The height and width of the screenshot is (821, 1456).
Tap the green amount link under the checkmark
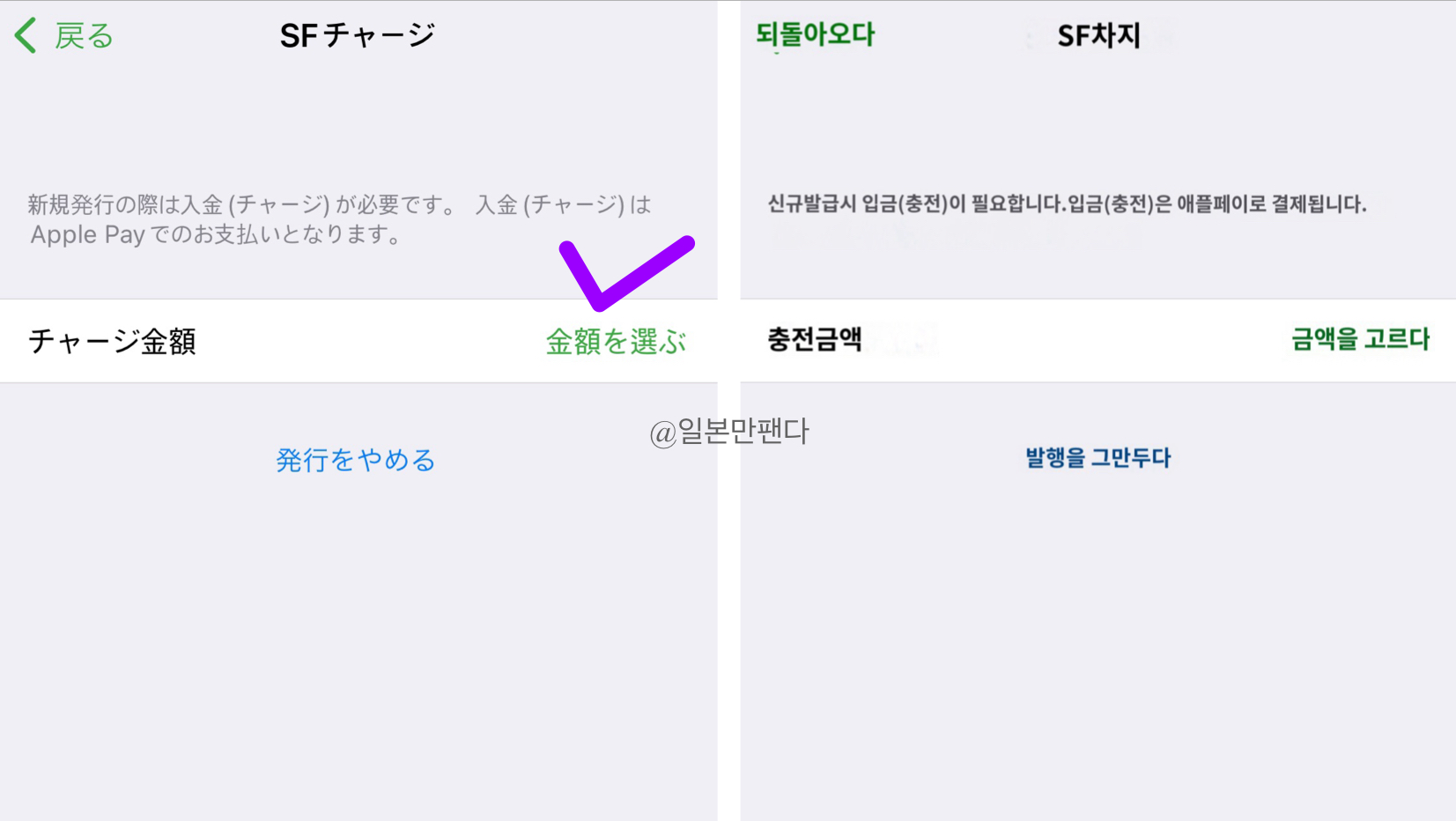pyautogui.click(x=615, y=341)
